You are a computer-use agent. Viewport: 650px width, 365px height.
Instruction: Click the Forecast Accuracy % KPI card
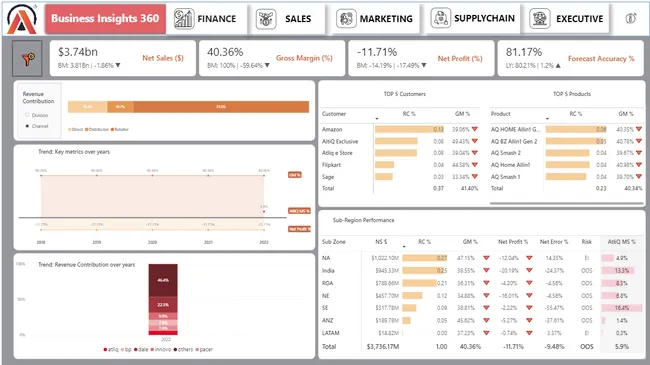coord(570,58)
